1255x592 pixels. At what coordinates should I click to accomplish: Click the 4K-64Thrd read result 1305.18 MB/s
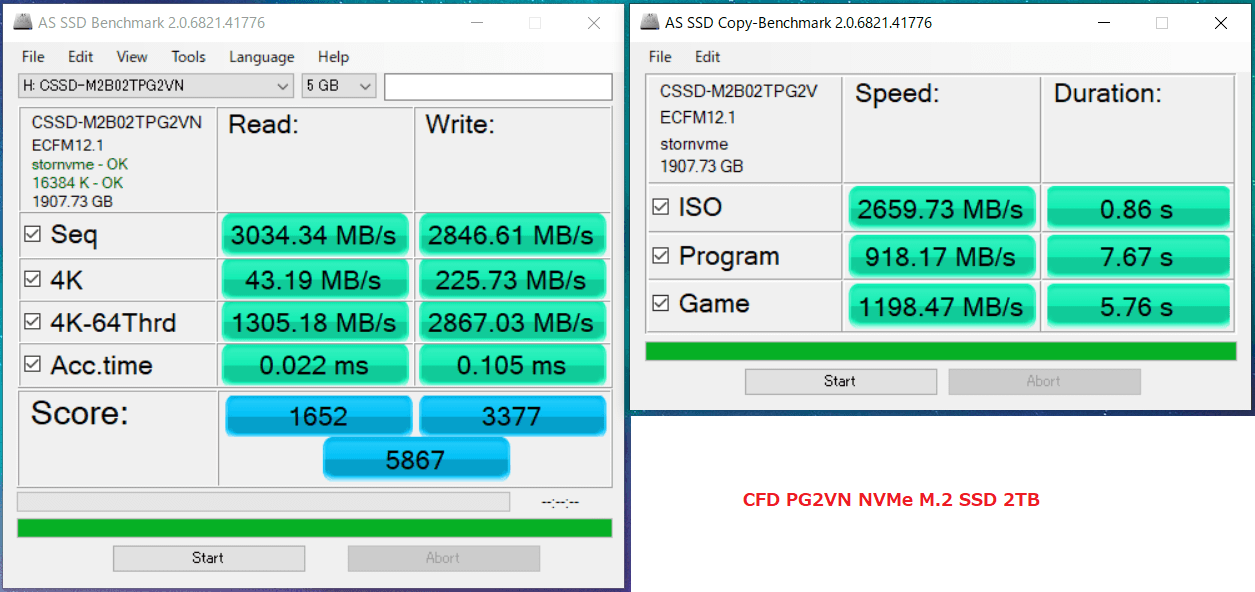coord(314,323)
